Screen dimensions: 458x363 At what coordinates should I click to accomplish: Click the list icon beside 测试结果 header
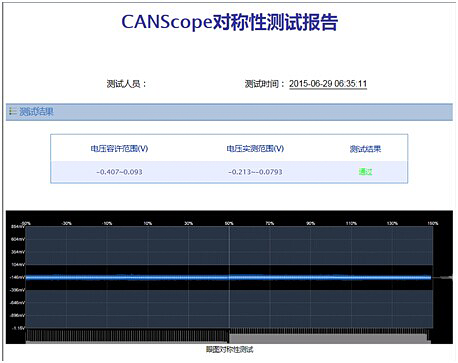13,111
